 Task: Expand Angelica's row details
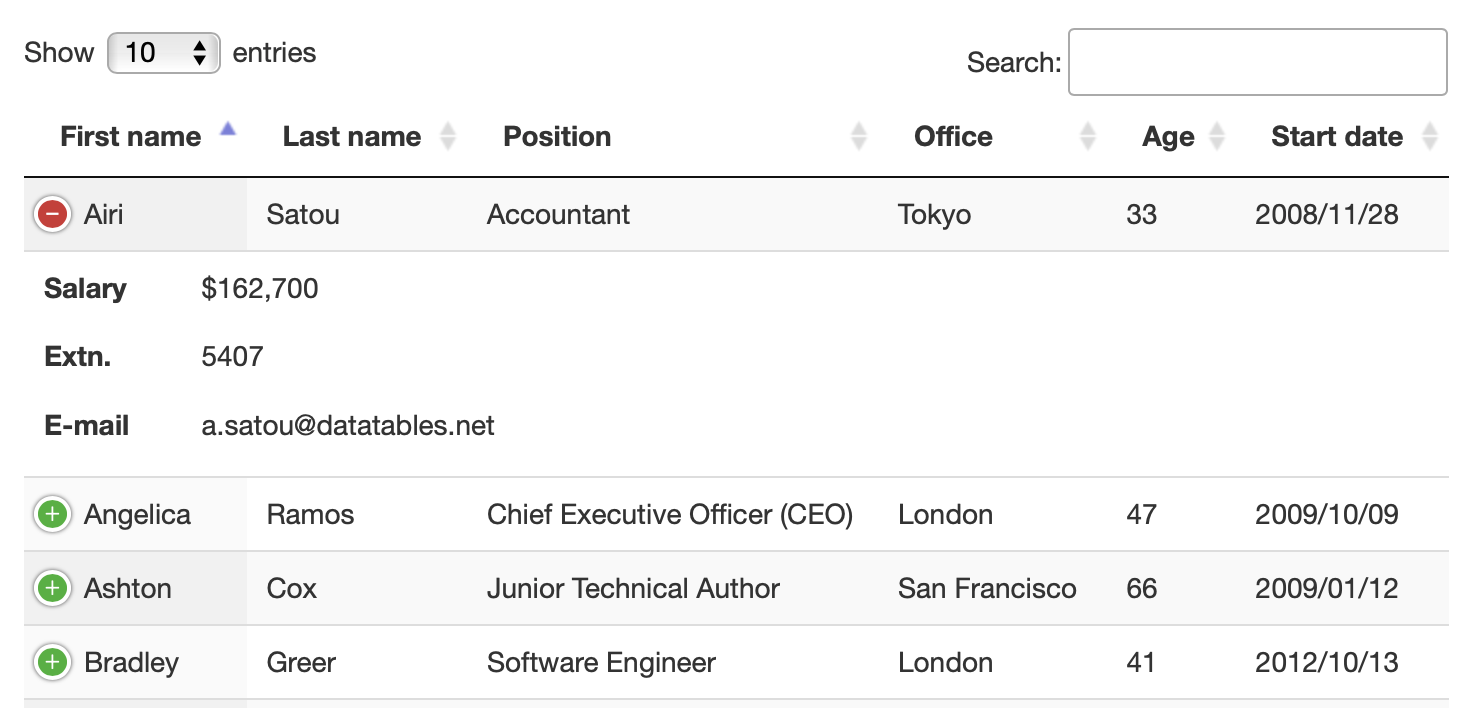53,515
